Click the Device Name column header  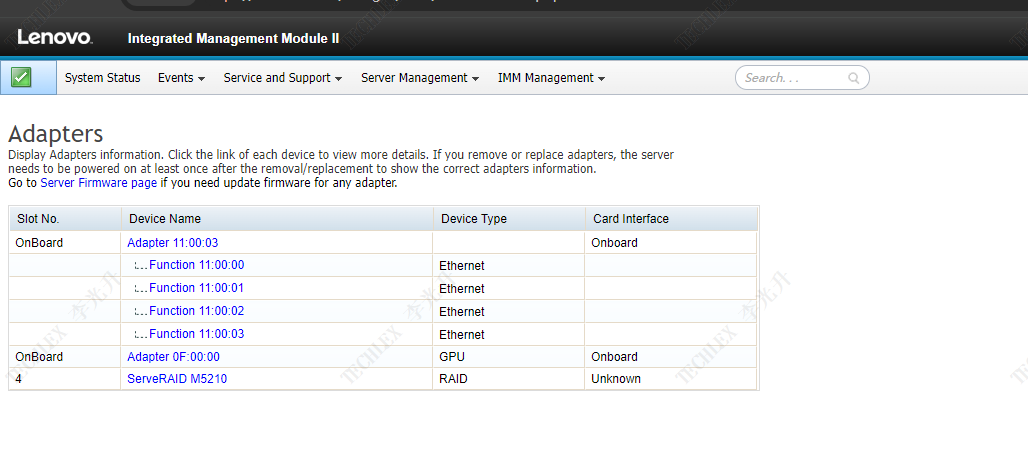click(x=277, y=218)
